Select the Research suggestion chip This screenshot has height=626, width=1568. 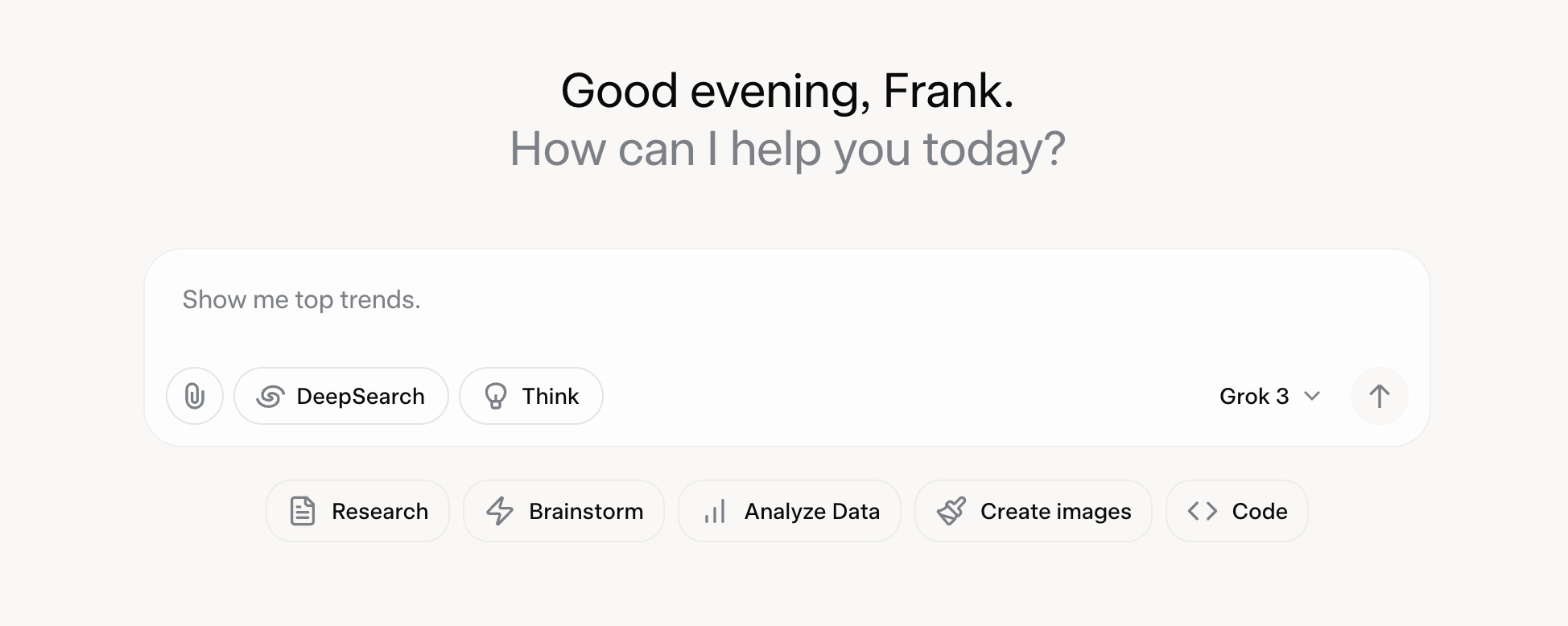(x=357, y=511)
